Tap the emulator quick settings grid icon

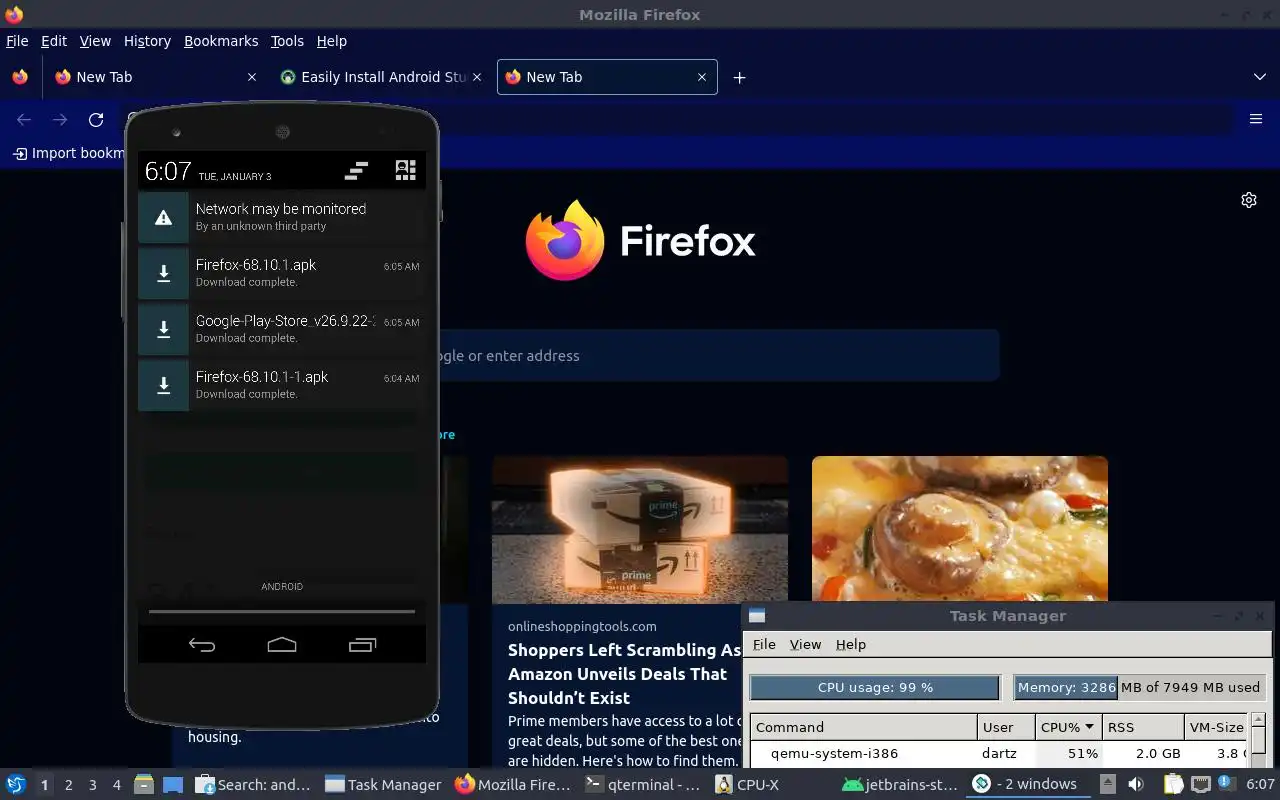tap(405, 170)
